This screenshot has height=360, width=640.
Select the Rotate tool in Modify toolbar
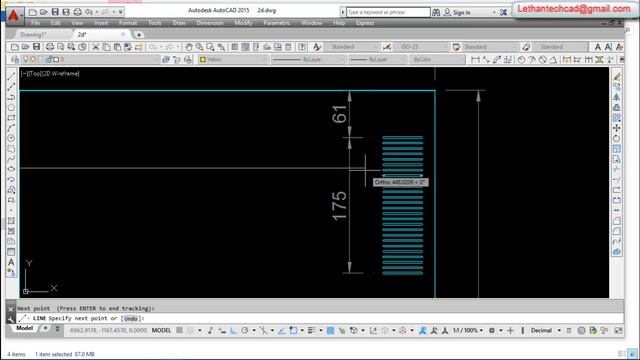tap(617, 138)
